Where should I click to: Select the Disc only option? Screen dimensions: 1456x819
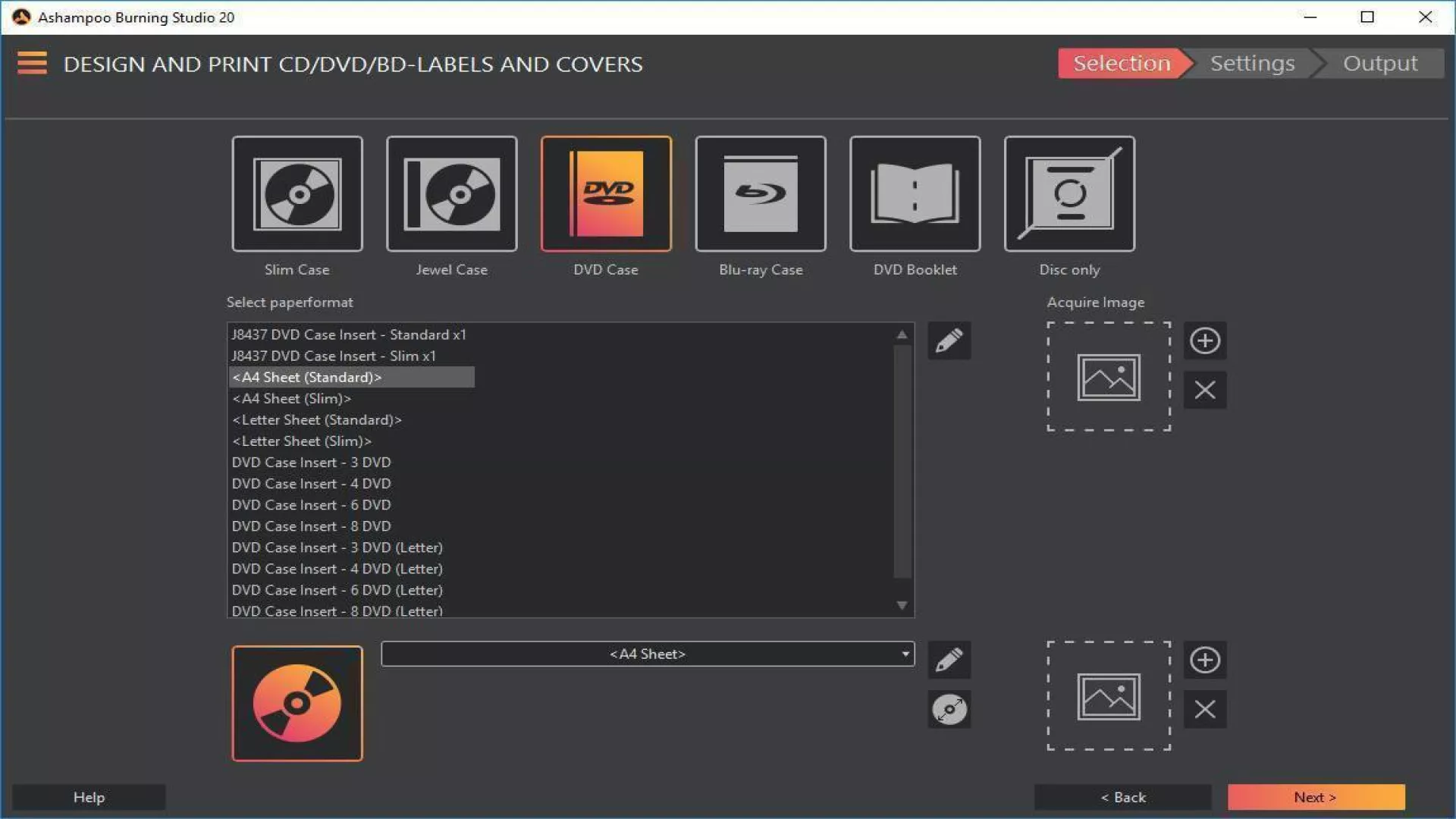tap(1068, 194)
